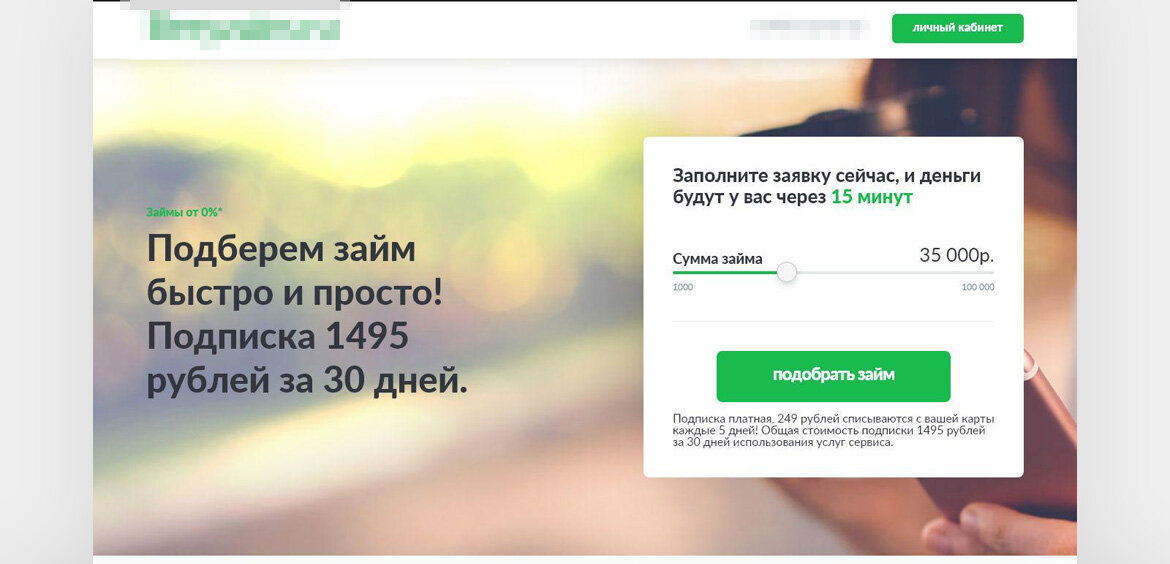
Task: Click the подобрать займ button
Action: [833, 376]
